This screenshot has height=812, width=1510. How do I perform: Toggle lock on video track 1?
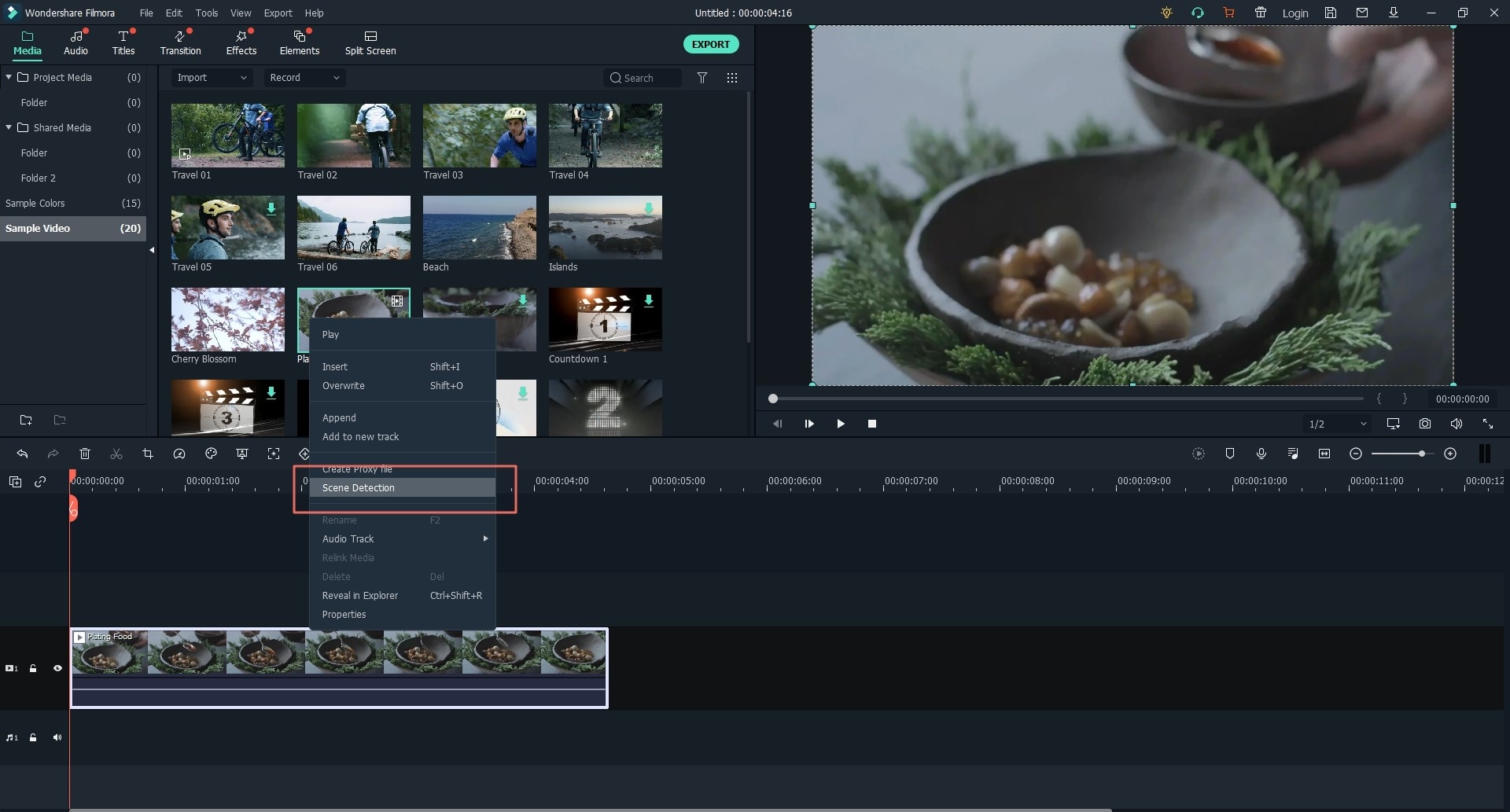coord(33,668)
